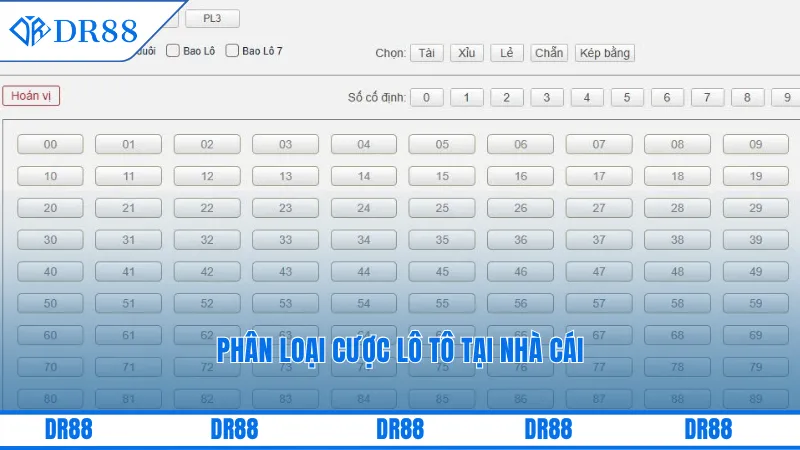This screenshot has height=450, width=800.
Task: Set fixed digit 5
Action: click(627, 97)
